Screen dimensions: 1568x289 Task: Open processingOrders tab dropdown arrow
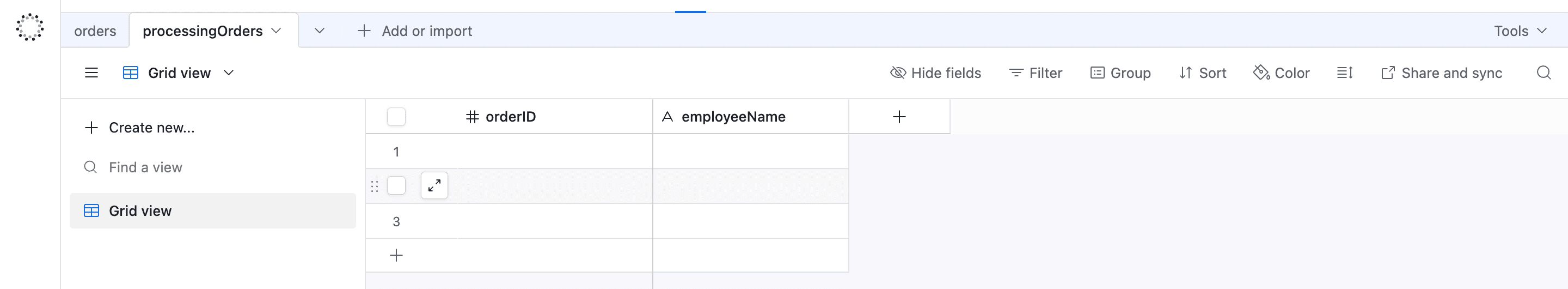[x=277, y=31]
